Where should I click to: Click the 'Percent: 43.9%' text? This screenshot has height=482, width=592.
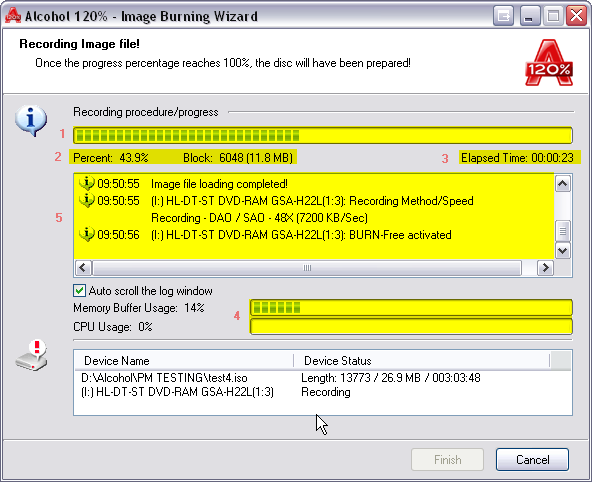tap(111, 157)
